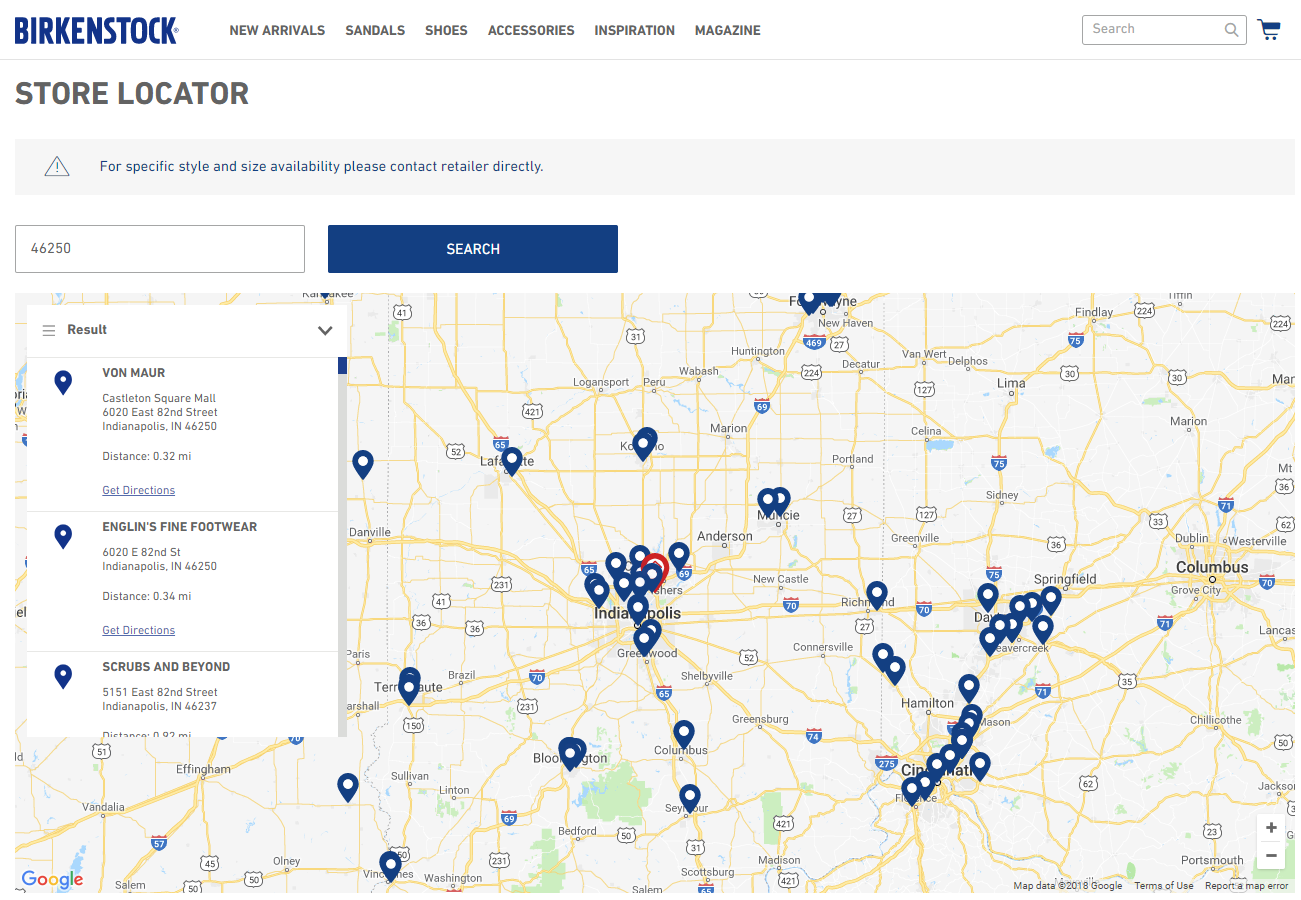Click the Scrubs and Beyond pin icon
1301x900 pixels.
63,676
